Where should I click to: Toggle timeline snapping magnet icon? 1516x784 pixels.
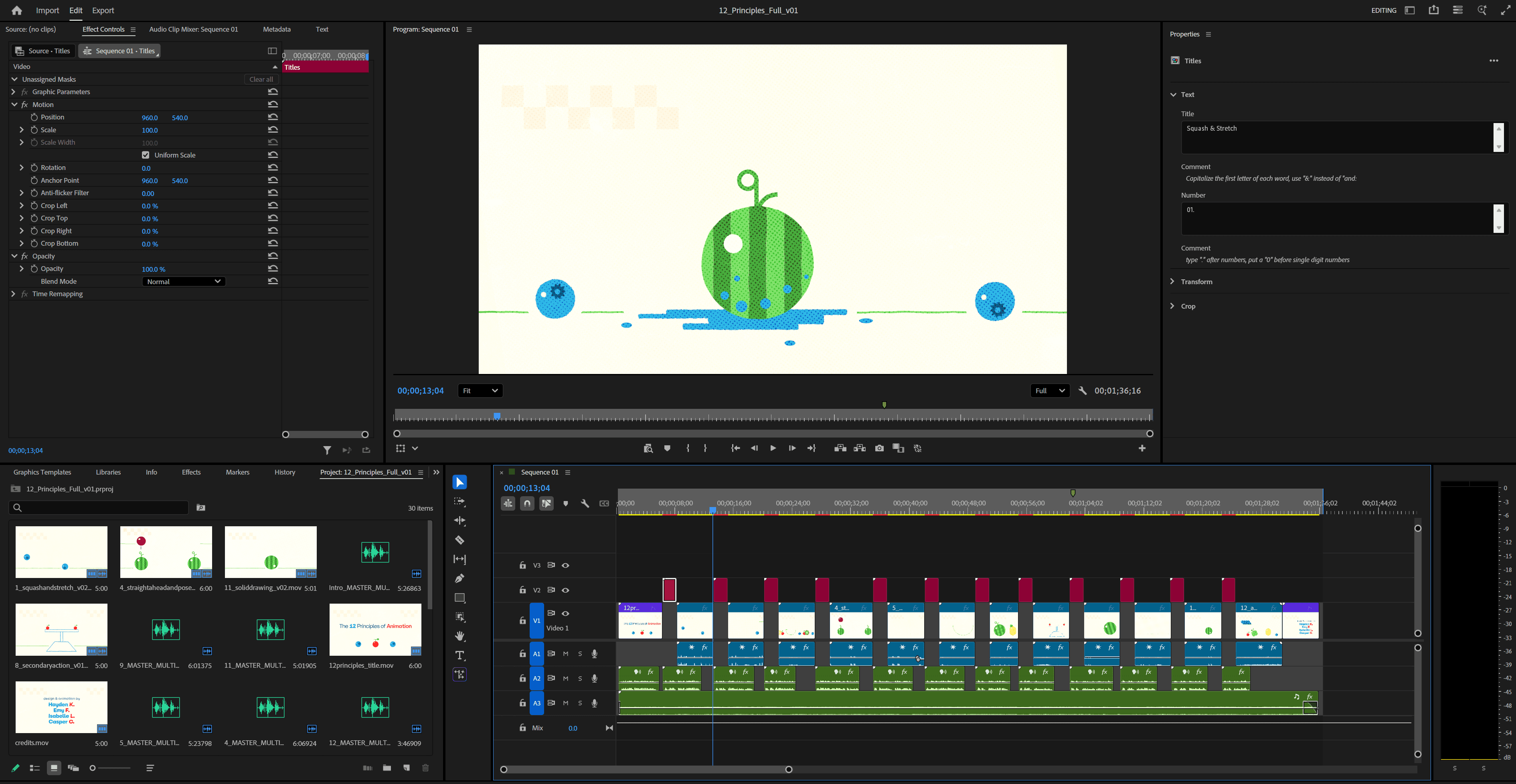(x=527, y=503)
